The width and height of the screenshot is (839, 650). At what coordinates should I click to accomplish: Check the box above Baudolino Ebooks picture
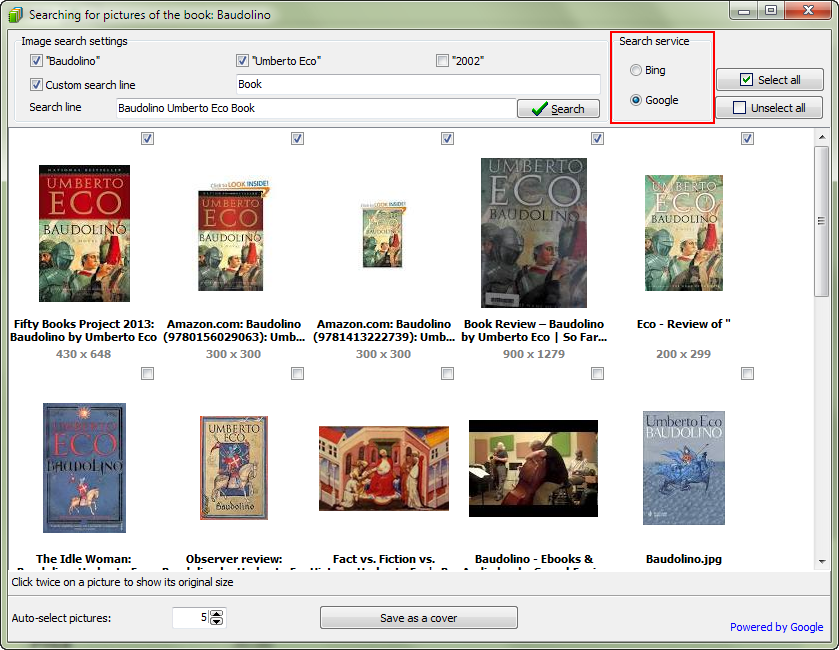(x=598, y=373)
